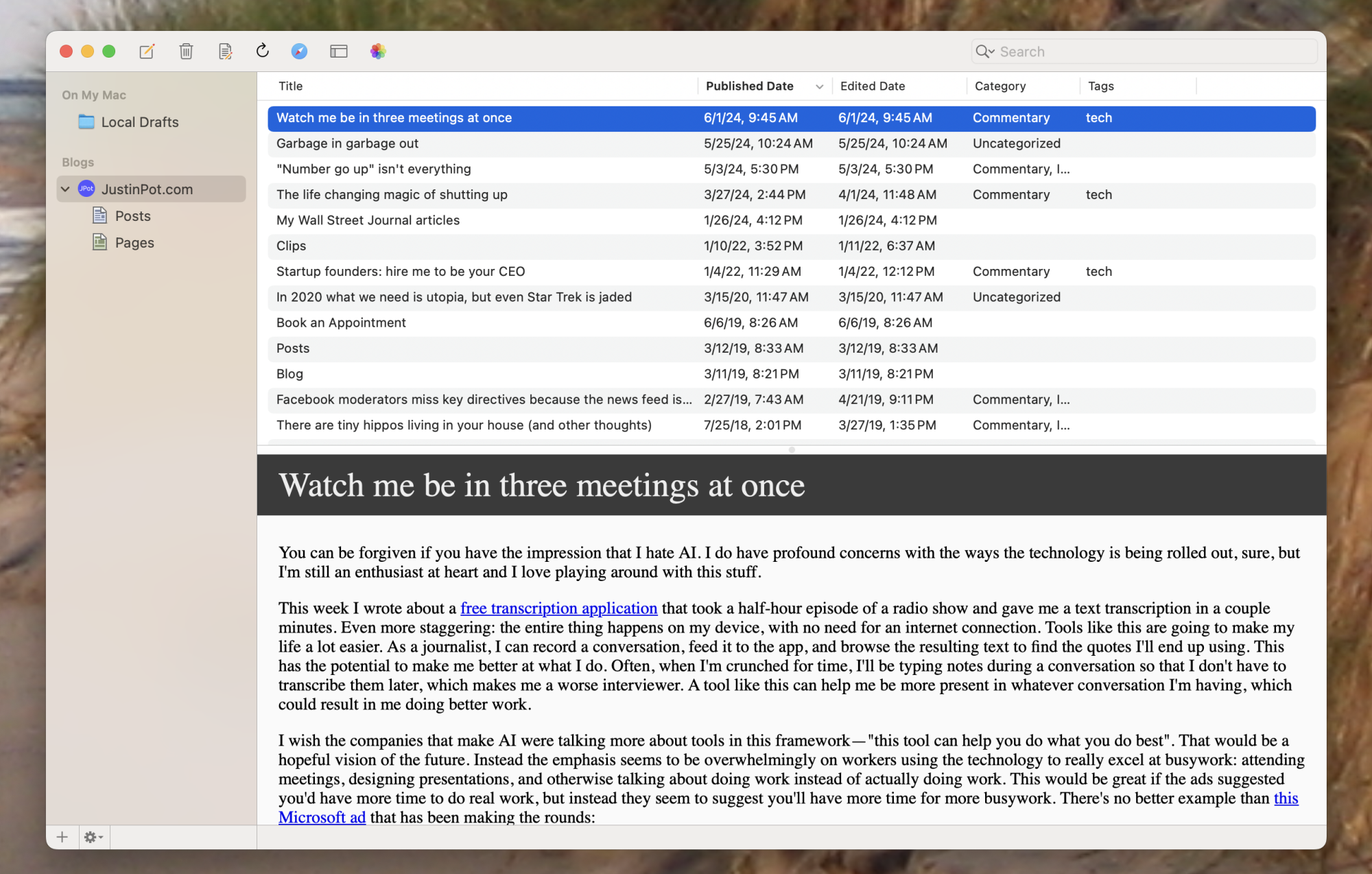Select the Star Trek utopia post
The height and width of the screenshot is (874, 1372).
pos(792,297)
